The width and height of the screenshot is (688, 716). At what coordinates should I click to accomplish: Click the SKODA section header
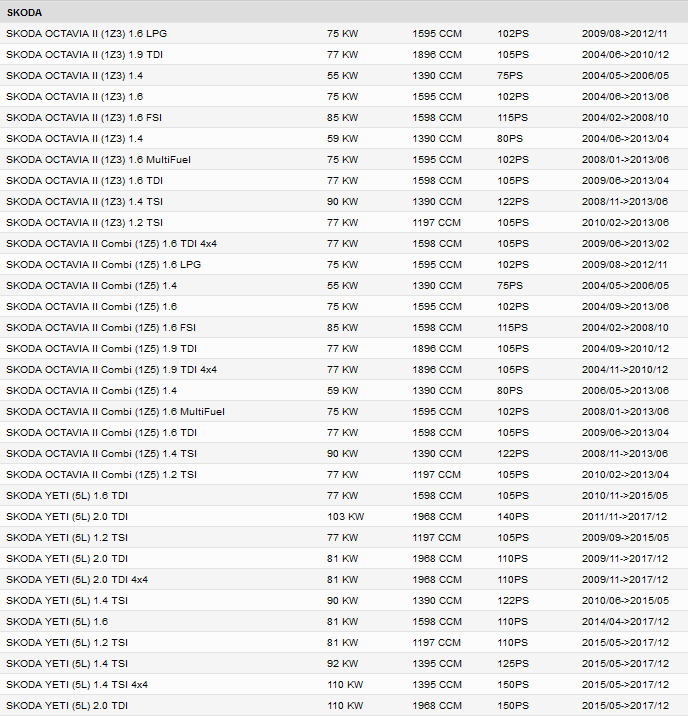pos(344,12)
